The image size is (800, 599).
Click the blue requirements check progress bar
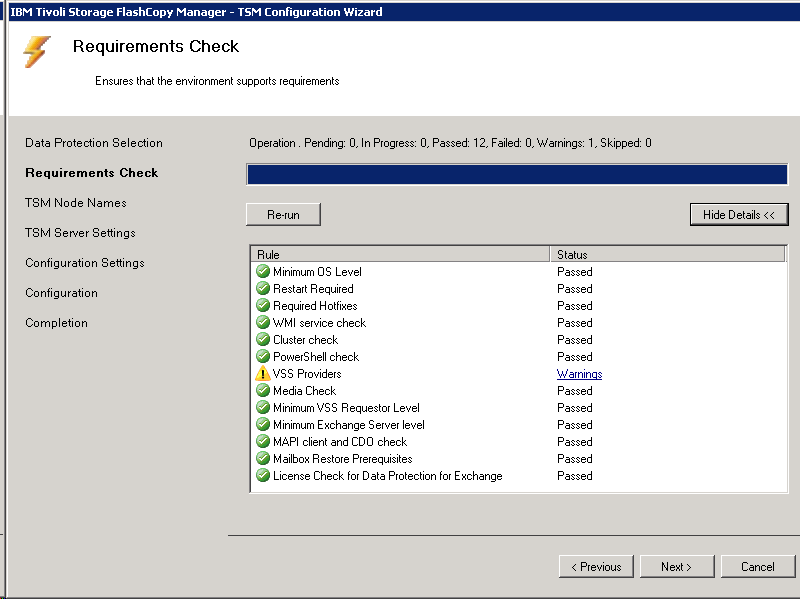[517, 175]
